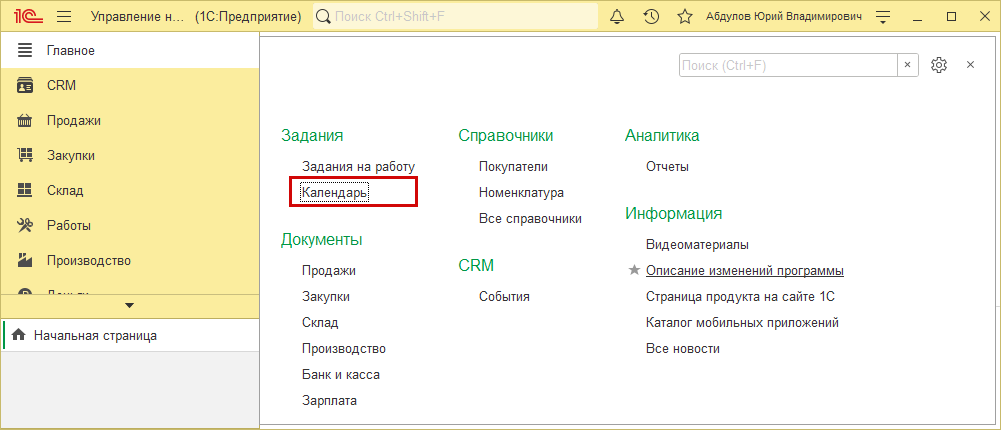
Task: Click the Производство factory icon
Action: click(x=24, y=260)
